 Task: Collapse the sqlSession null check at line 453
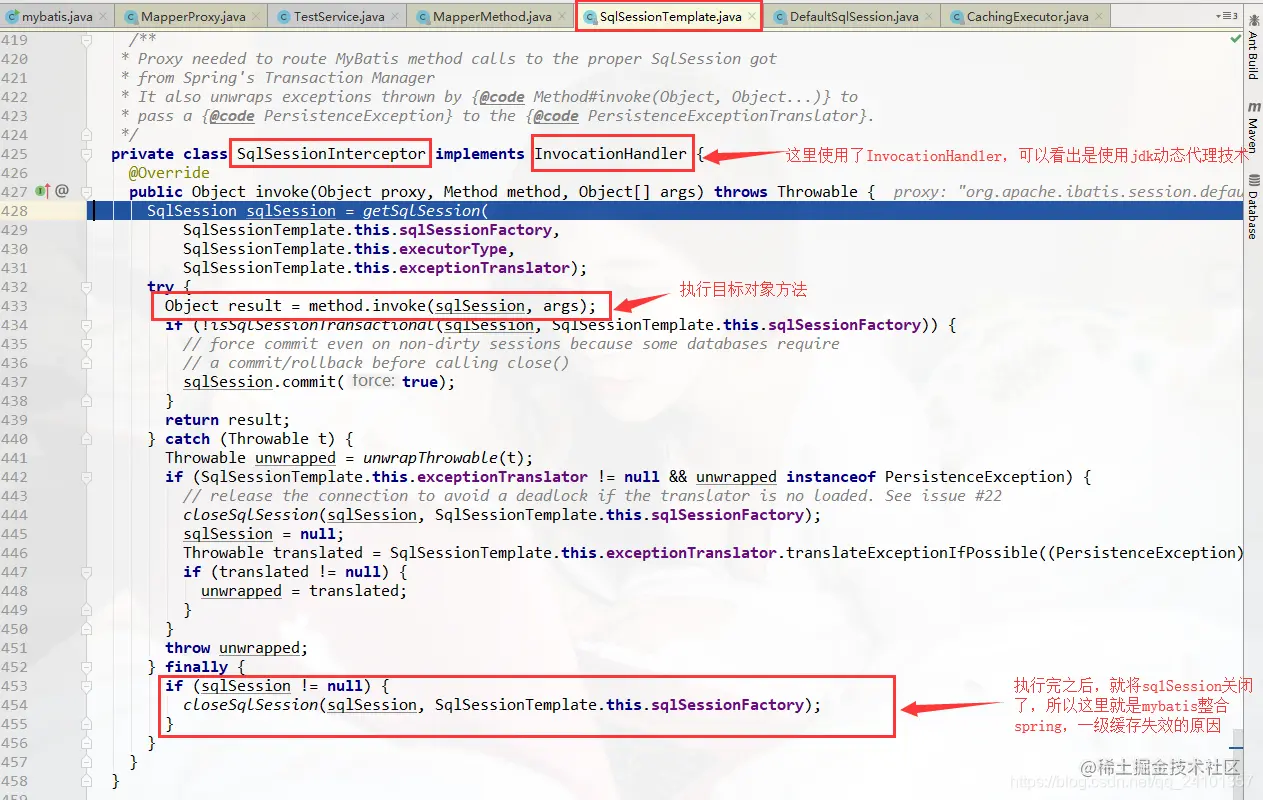(87, 686)
